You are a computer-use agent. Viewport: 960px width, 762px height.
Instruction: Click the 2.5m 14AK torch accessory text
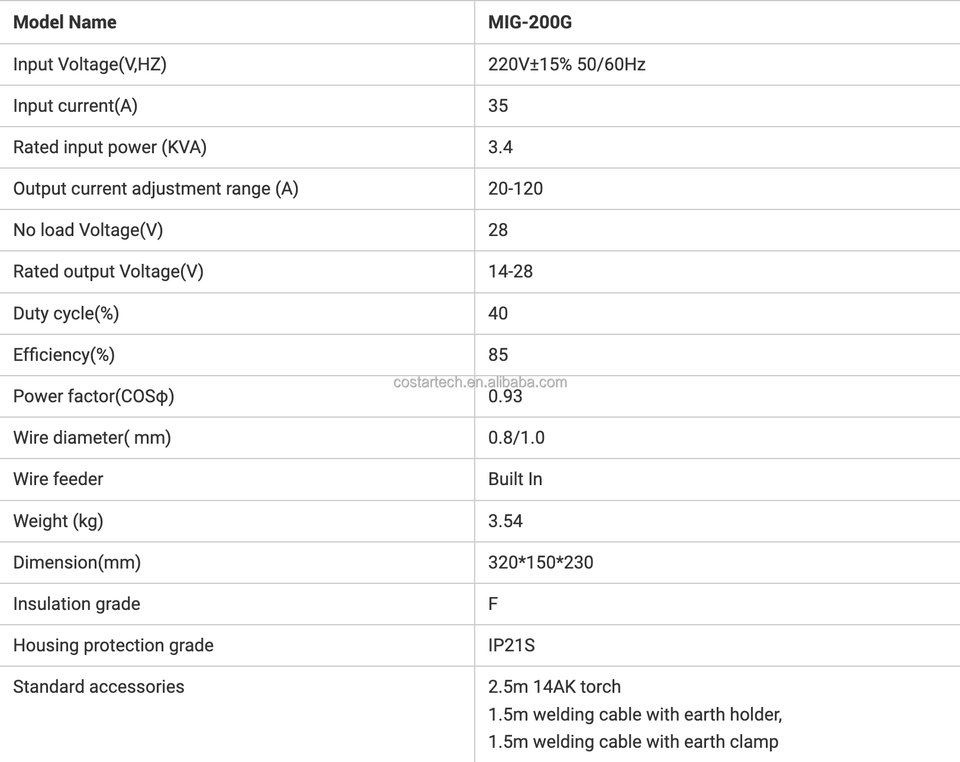coord(554,687)
